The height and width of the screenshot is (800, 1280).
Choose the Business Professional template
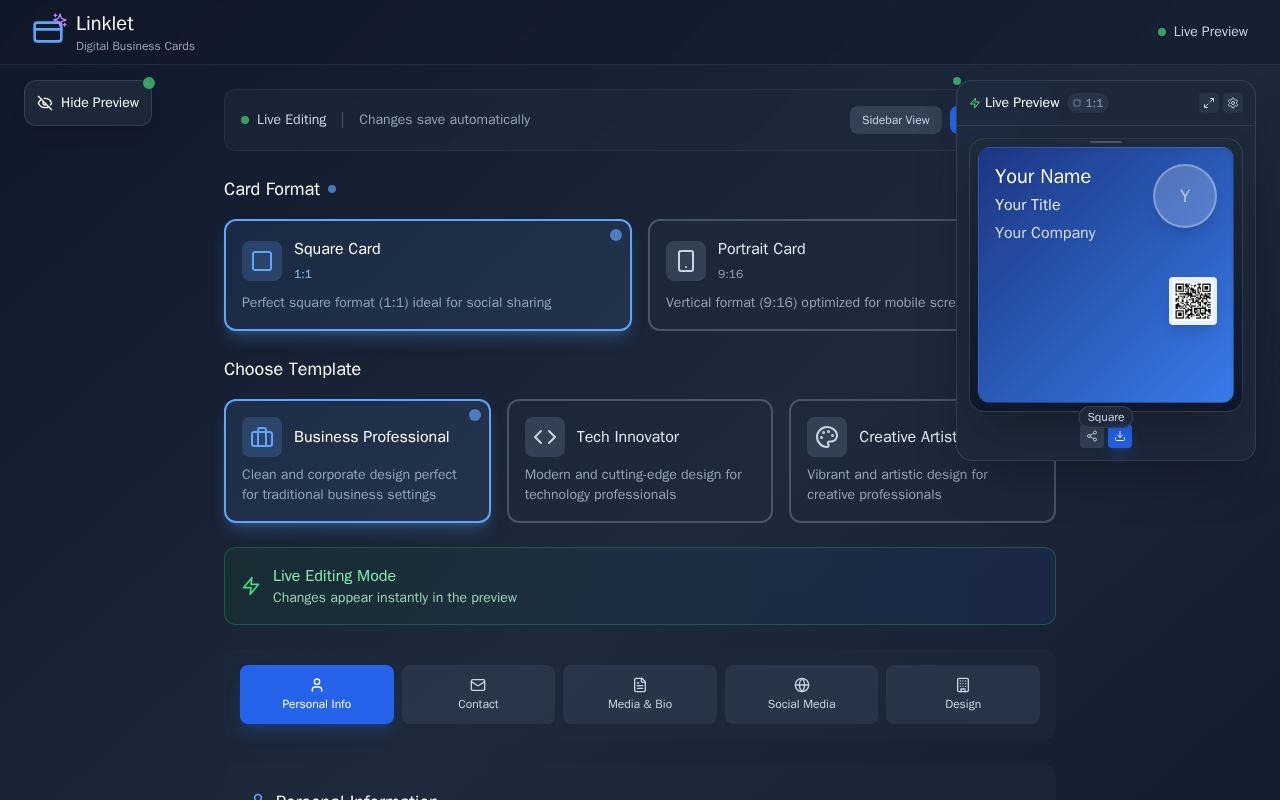(357, 461)
